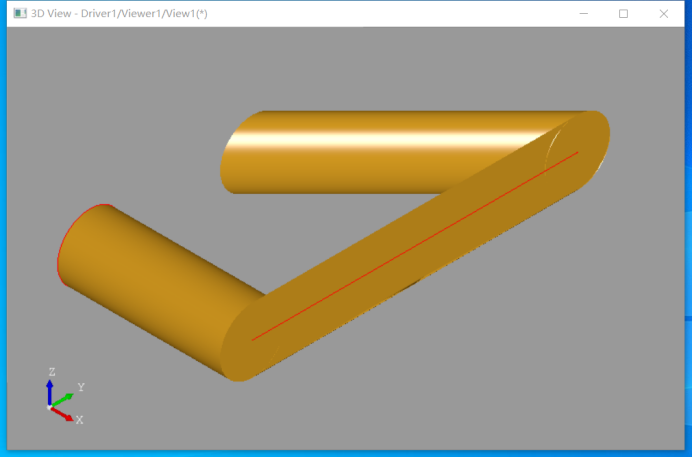692x457 pixels.
Task: Close the 3D View window
Action: pyautogui.click(x=663, y=14)
